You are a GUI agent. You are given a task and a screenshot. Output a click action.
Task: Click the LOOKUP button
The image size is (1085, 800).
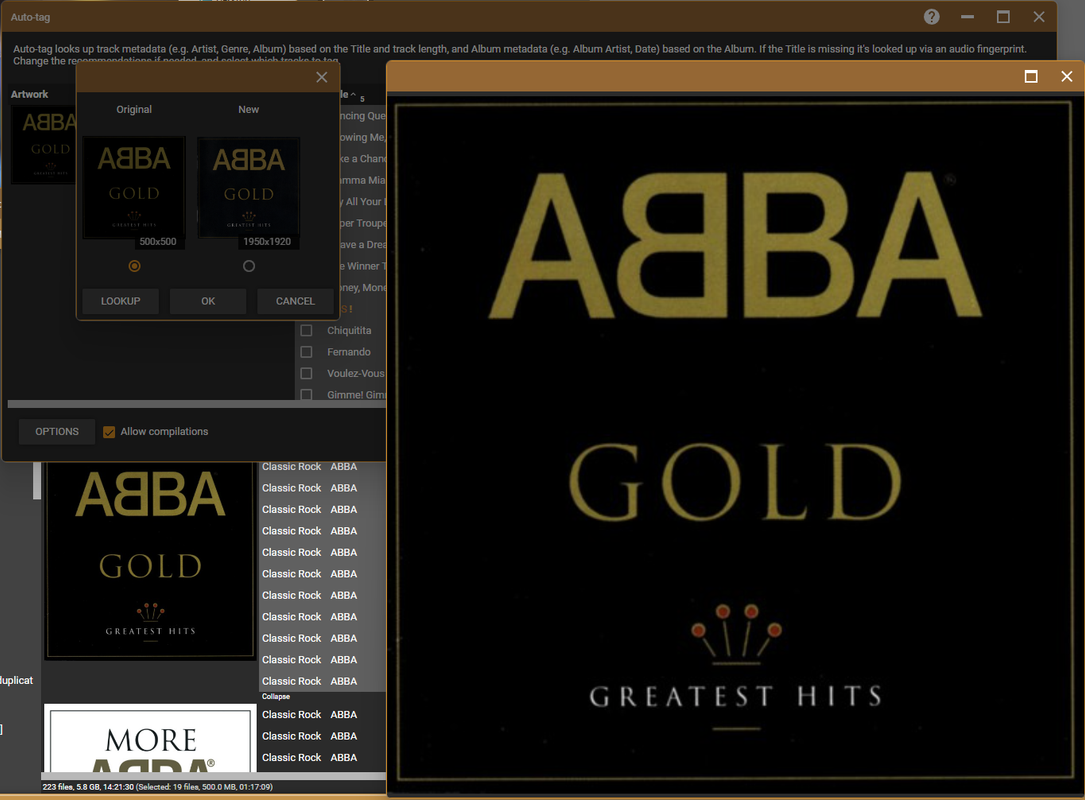(120, 301)
